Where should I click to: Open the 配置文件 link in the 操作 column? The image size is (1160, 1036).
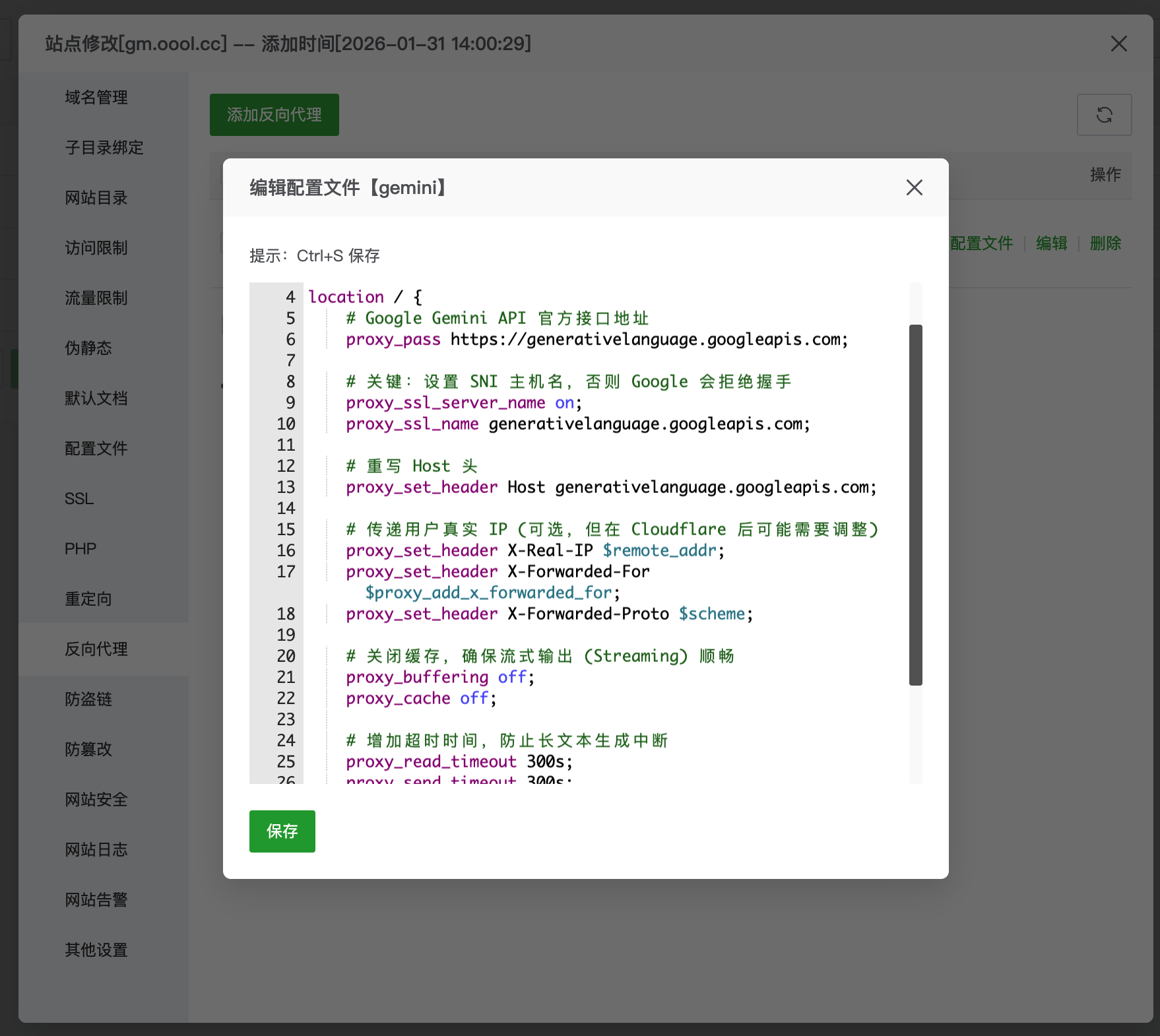point(981,243)
